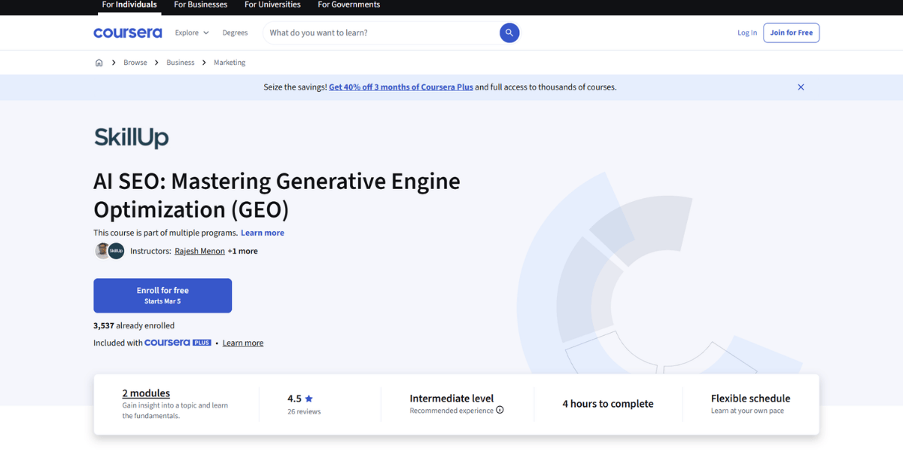This screenshot has height=452, width=904.
Task: Expand the Explore dropdown
Action: coord(192,33)
